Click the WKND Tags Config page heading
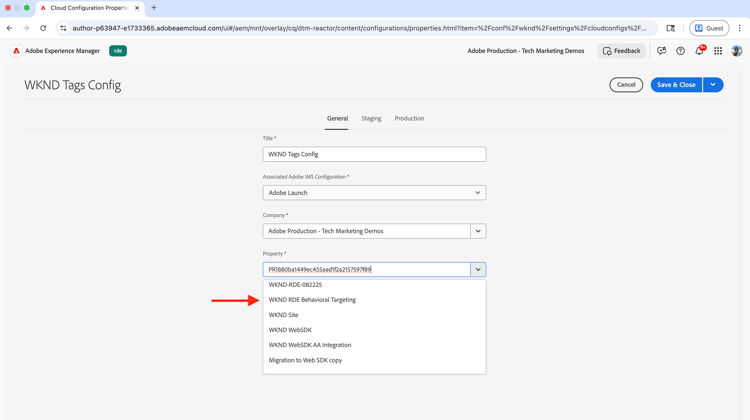This screenshot has width=750, height=420. [73, 85]
